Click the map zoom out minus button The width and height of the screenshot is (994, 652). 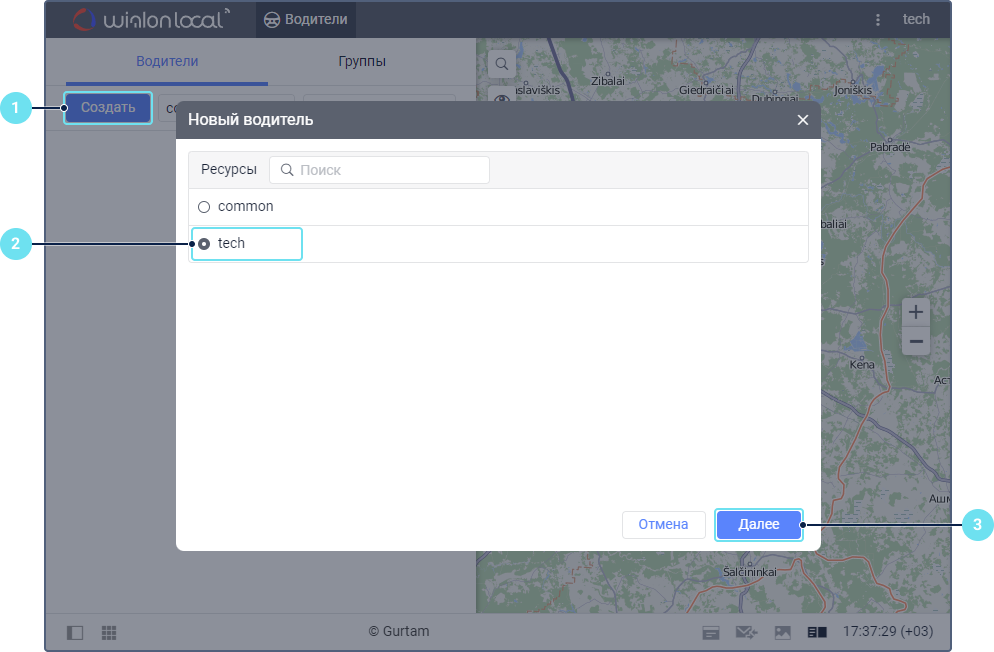click(x=916, y=342)
